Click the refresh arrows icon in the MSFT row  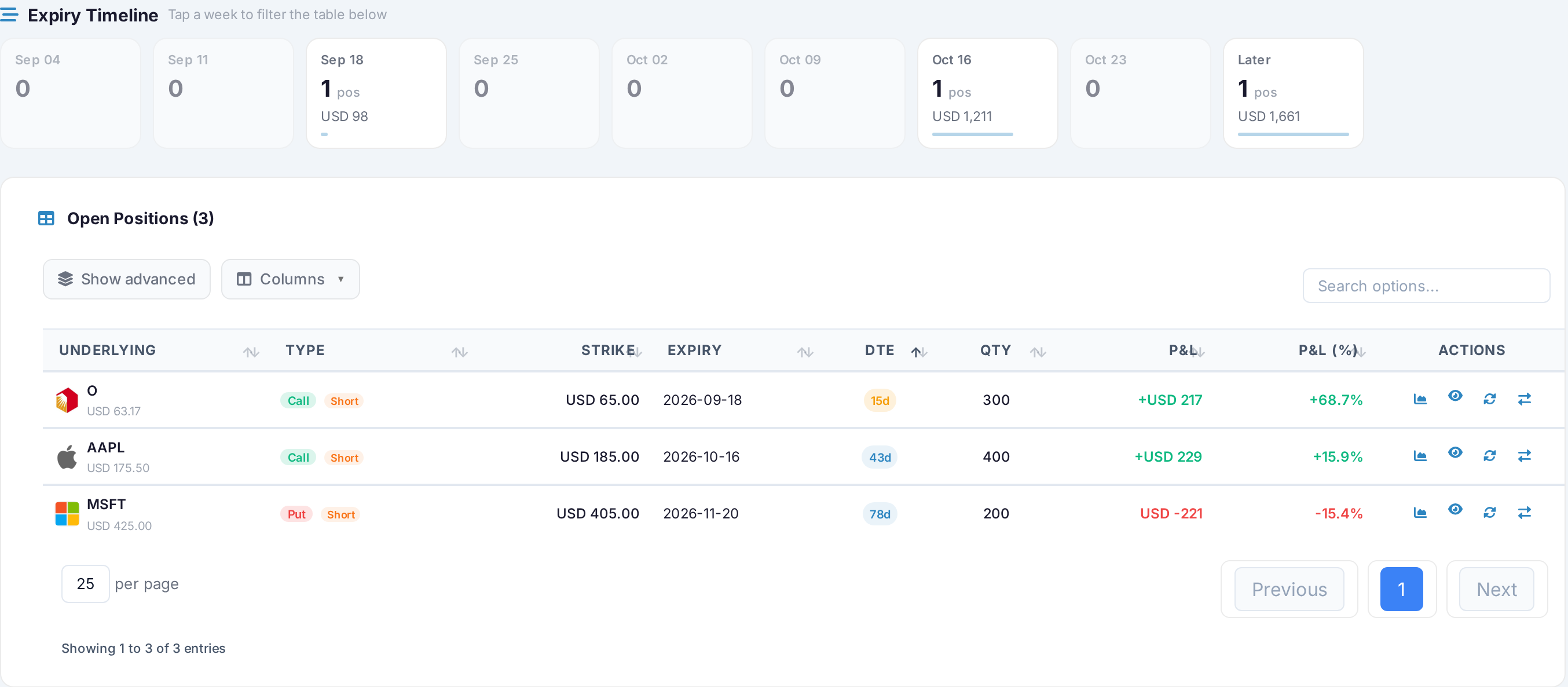tap(1489, 513)
